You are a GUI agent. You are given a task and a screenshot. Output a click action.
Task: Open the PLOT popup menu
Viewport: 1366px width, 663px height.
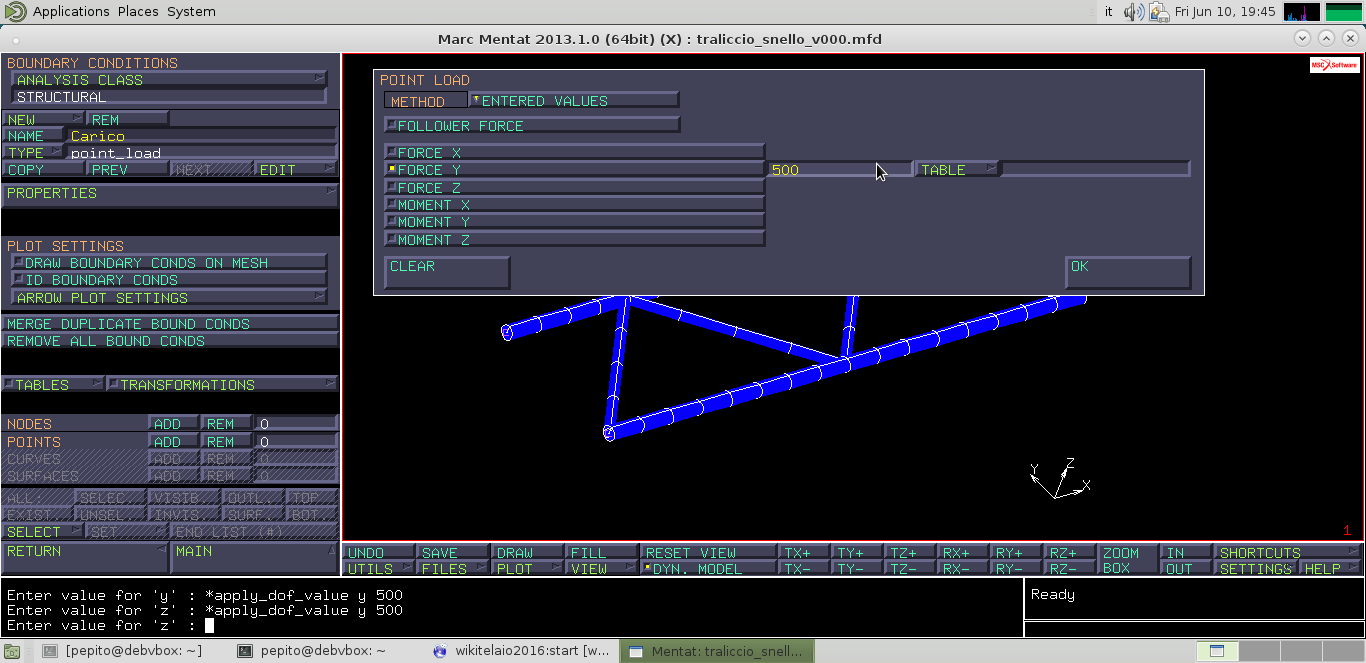tap(528, 569)
